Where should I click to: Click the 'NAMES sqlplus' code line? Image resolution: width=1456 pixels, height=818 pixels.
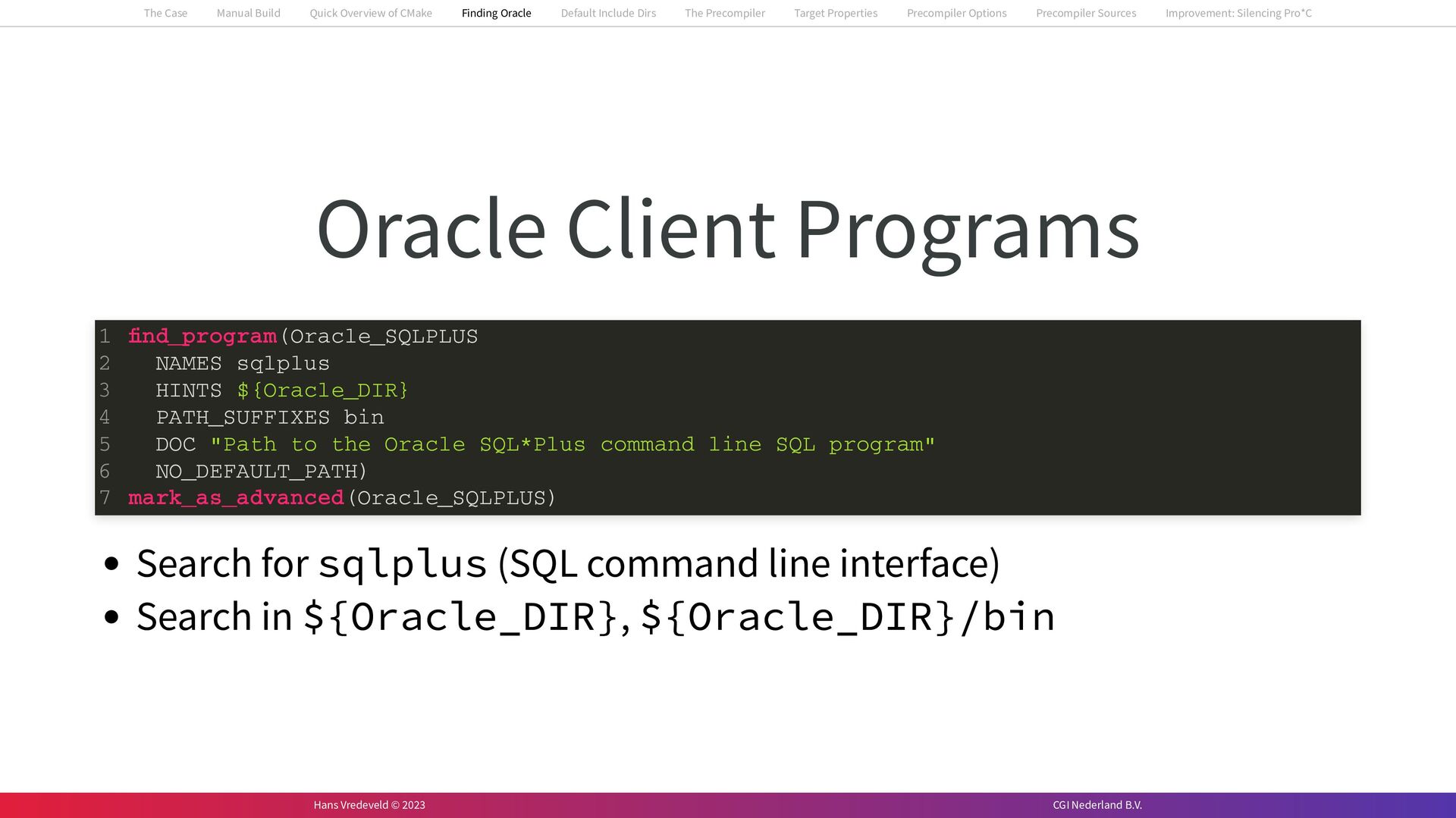point(243,364)
